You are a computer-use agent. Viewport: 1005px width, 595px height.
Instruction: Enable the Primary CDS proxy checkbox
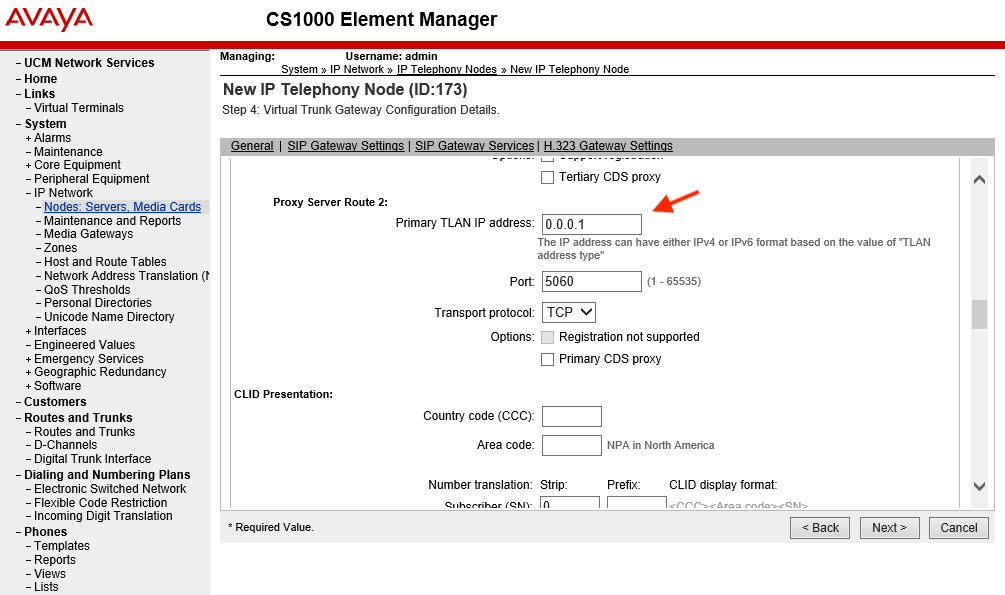click(x=547, y=360)
